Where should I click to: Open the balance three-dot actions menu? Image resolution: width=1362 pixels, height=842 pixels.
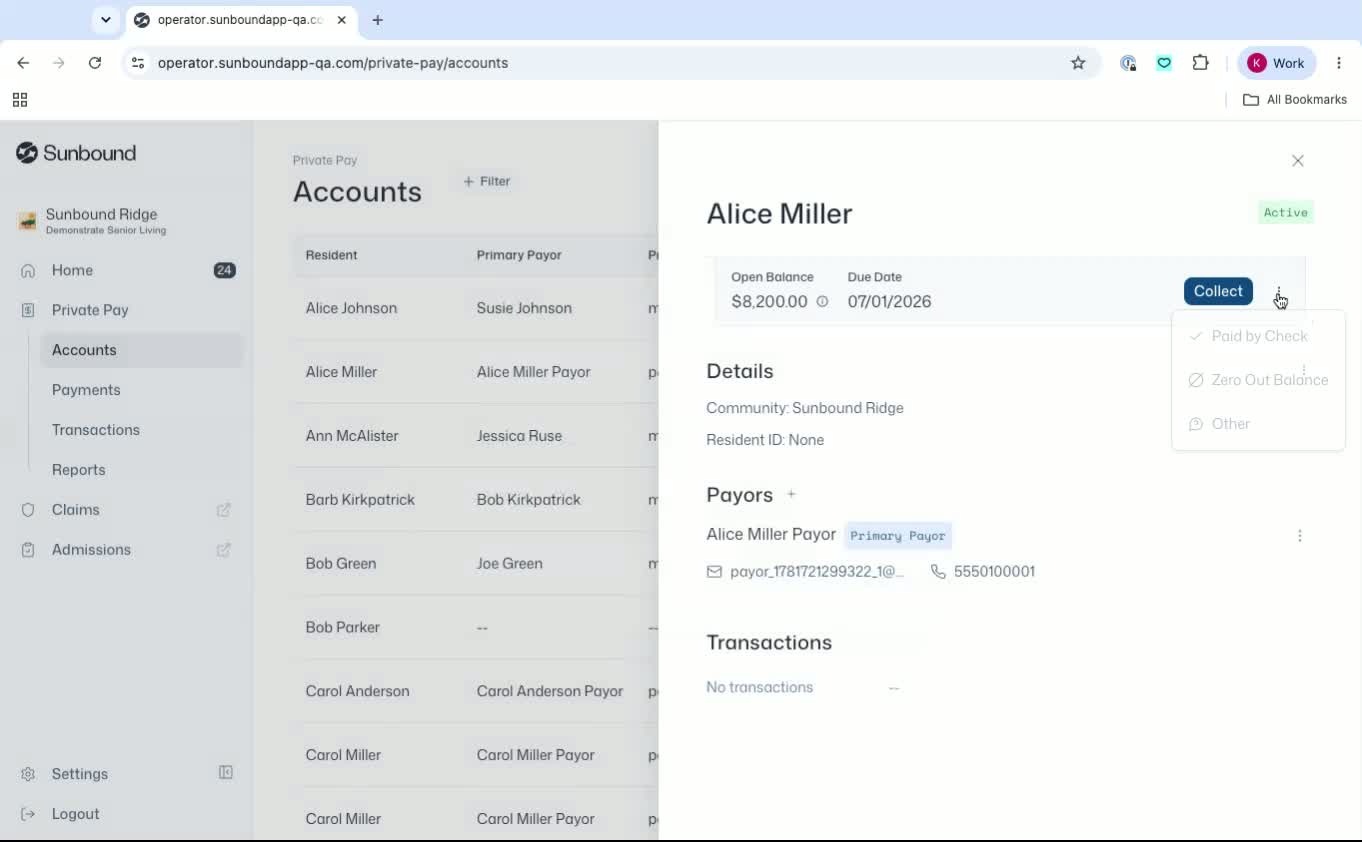1278,292
